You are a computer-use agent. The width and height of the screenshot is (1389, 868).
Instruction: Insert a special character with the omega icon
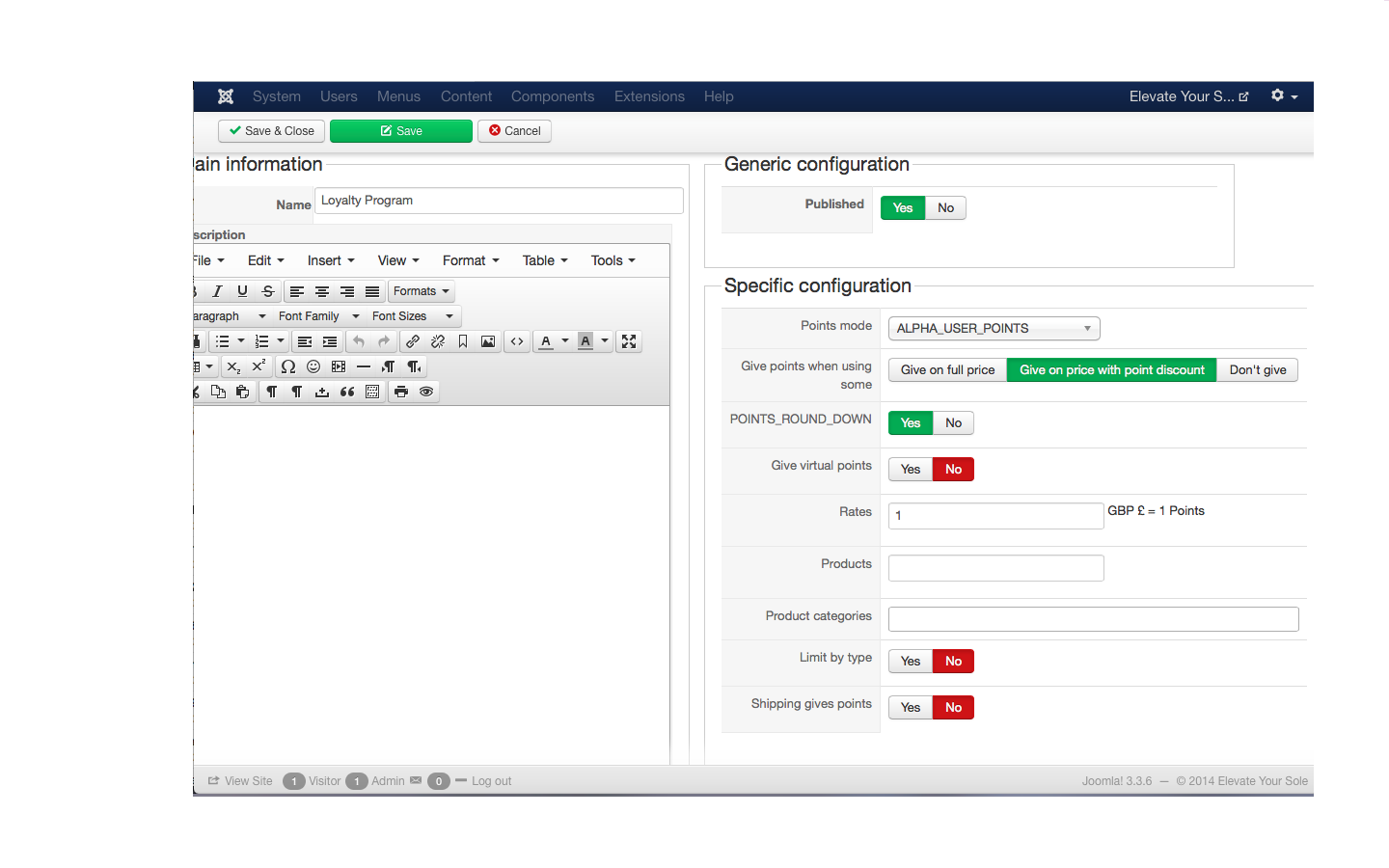[287, 366]
